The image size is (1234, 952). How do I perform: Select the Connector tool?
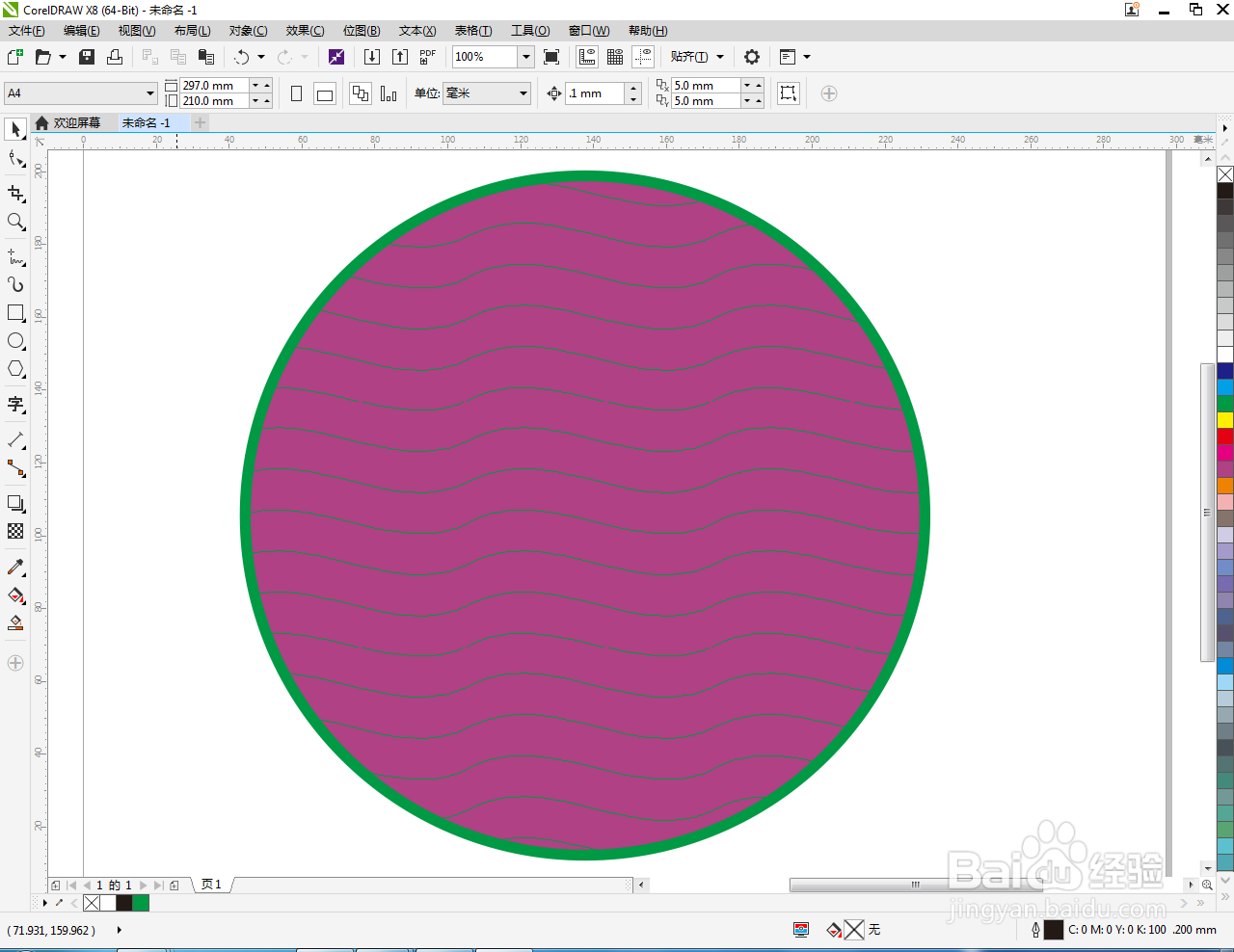pos(15,468)
